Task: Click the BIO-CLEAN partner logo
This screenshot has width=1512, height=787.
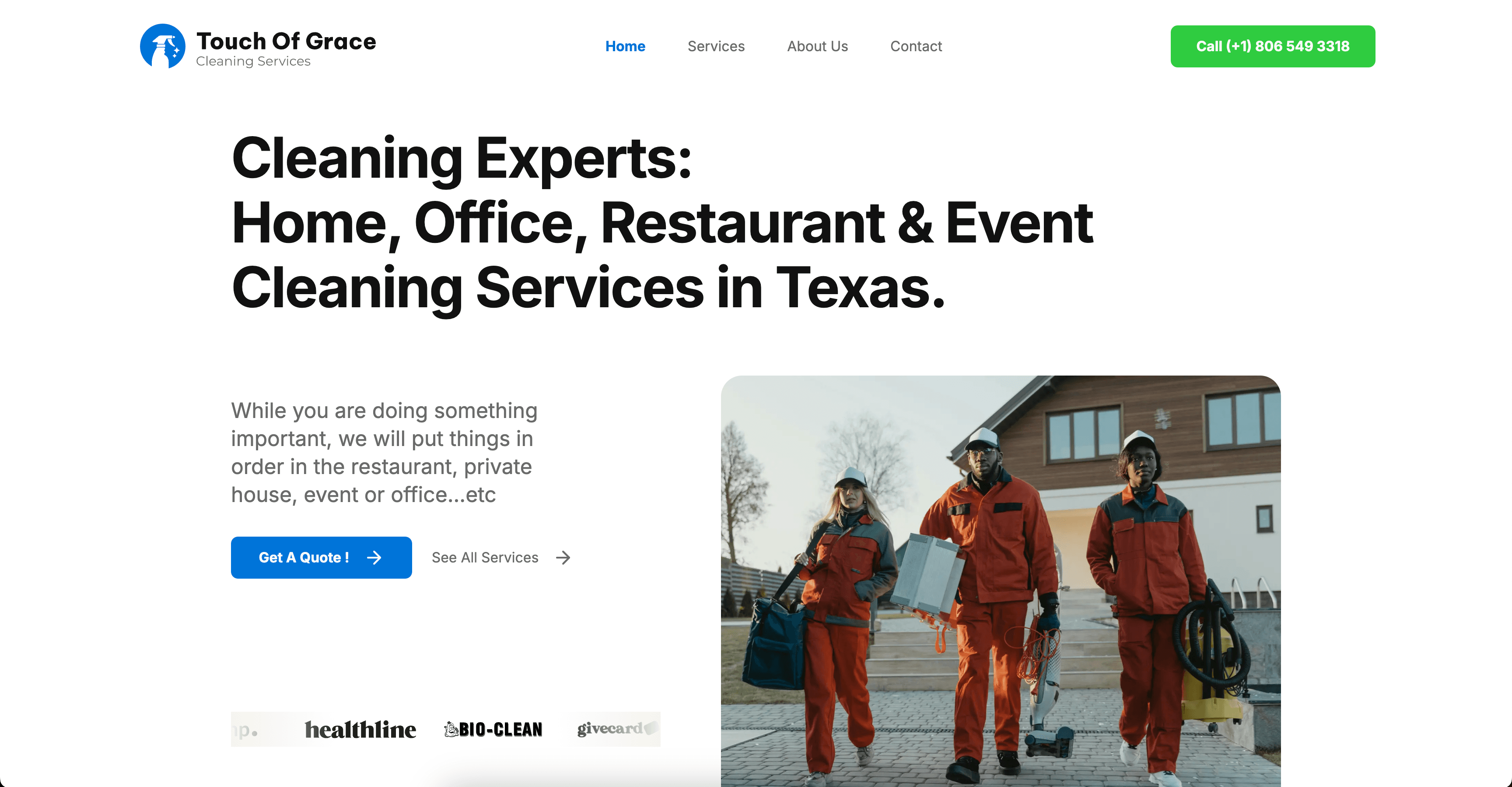Action: (x=493, y=730)
